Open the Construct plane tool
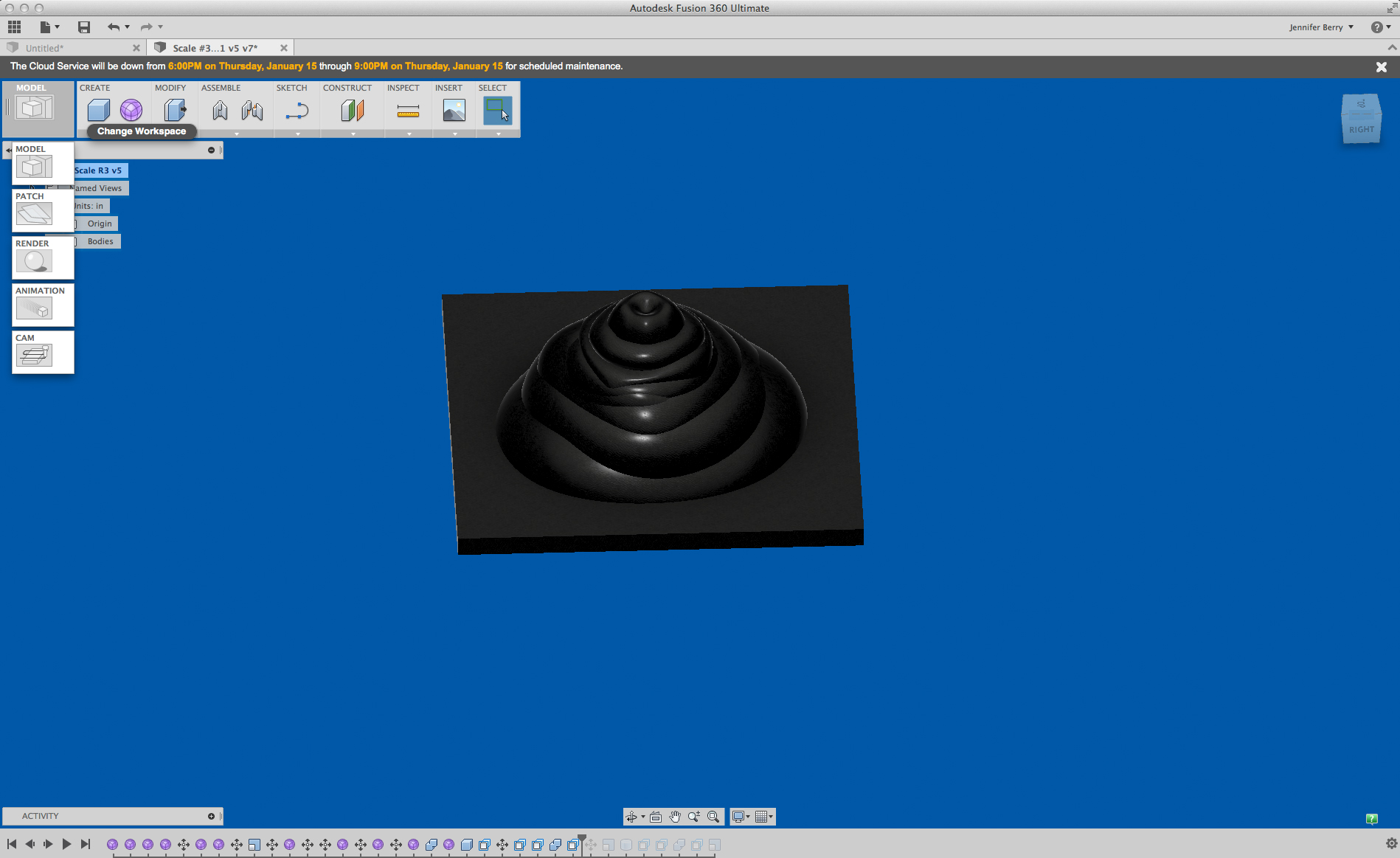The height and width of the screenshot is (858, 1400). (353, 111)
